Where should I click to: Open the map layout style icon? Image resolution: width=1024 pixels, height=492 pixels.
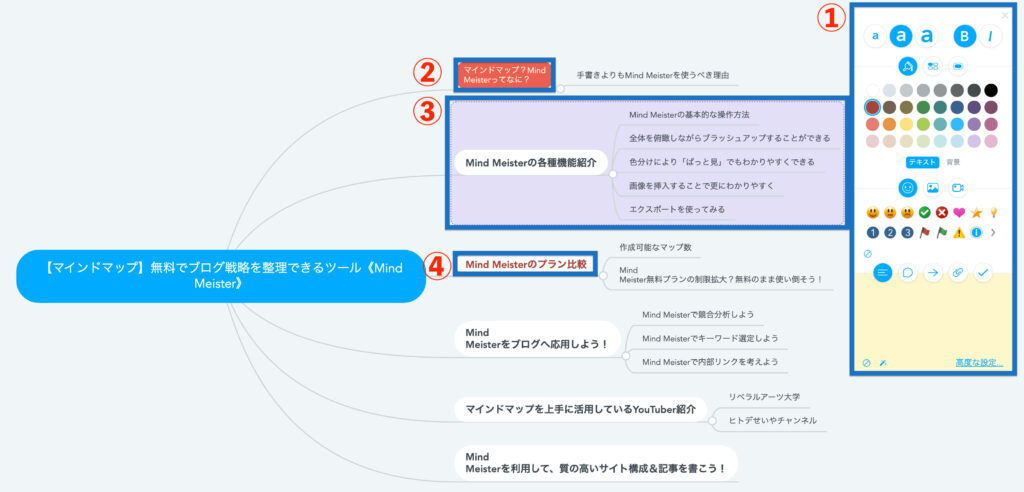[933, 66]
